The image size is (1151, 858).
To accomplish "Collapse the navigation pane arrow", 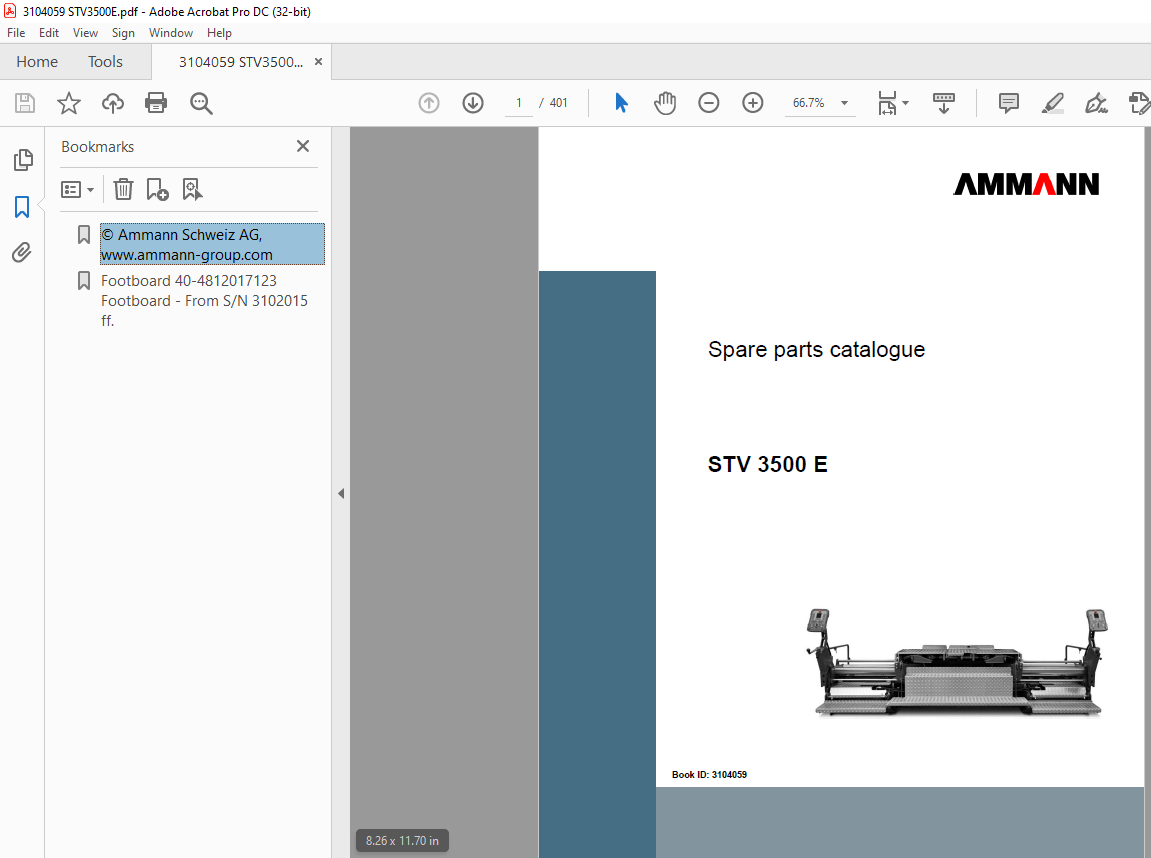I will tap(341, 493).
